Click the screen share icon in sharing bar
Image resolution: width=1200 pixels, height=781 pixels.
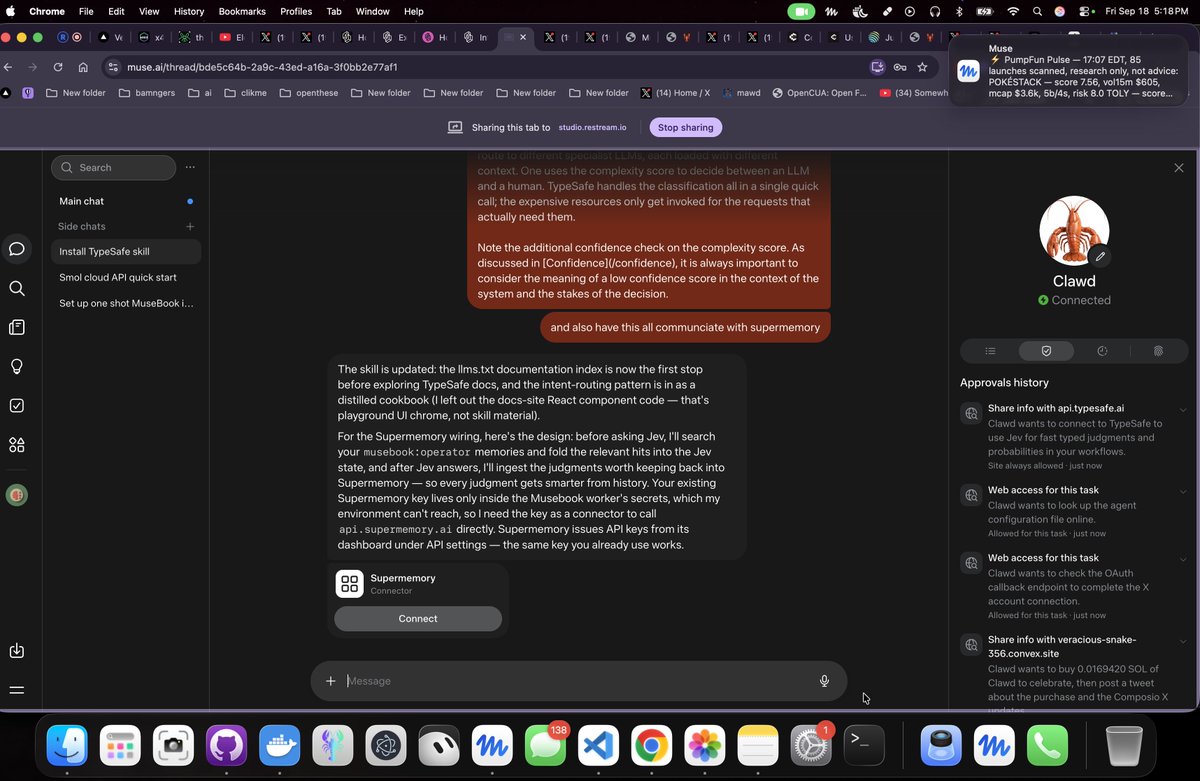tap(455, 128)
